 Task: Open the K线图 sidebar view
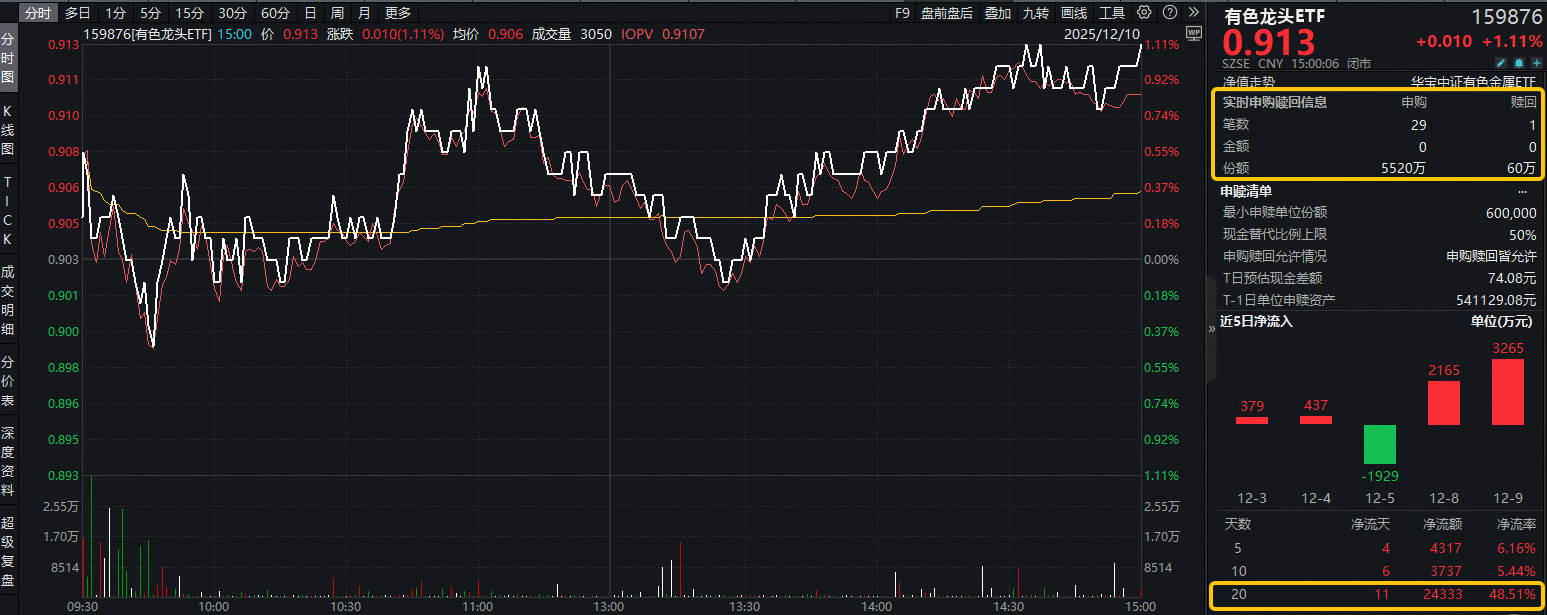[x=8, y=130]
